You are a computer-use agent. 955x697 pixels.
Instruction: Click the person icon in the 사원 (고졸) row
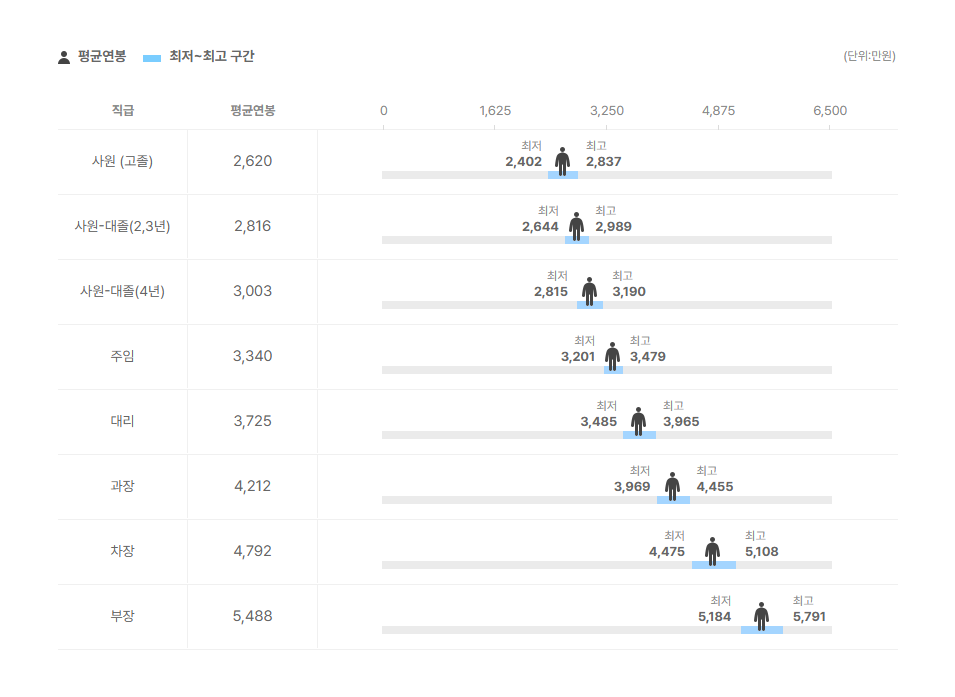point(562,161)
